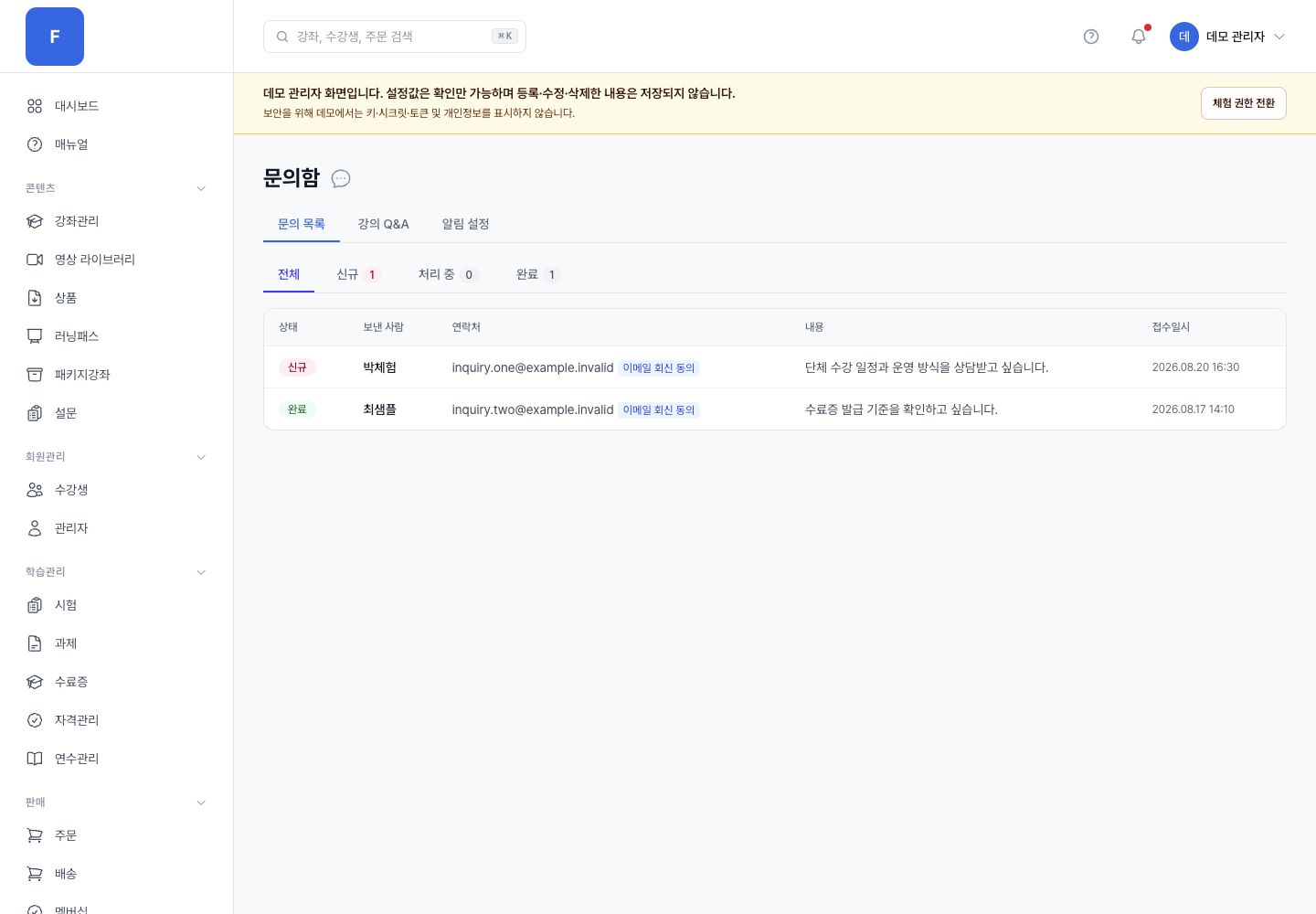1316x914 pixels.
Task: Click the help circle icon in header
Action: coord(1091,37)
